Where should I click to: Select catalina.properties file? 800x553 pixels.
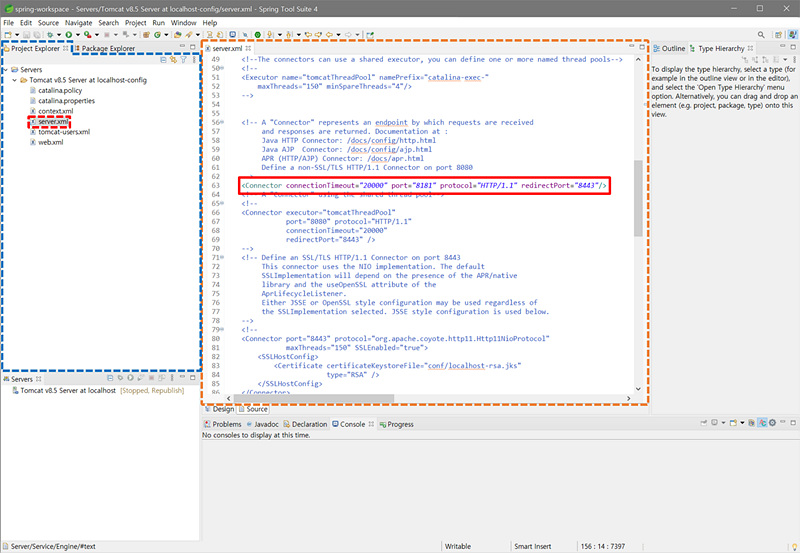[63, 100]
